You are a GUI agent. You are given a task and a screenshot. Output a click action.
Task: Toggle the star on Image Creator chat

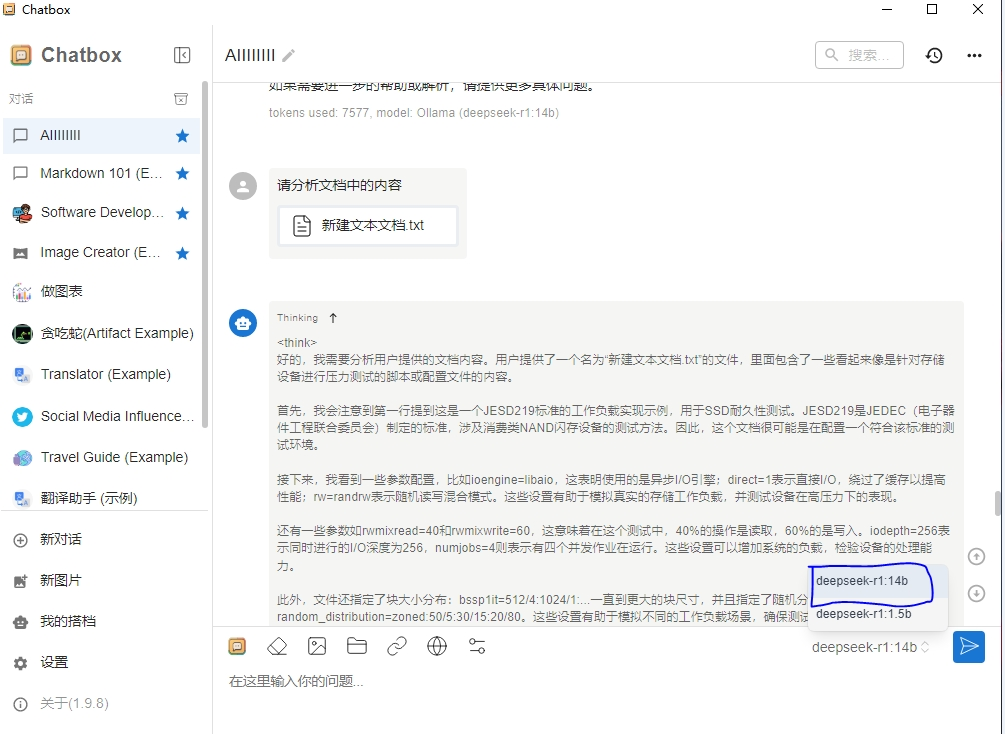(x=182, y=253)
